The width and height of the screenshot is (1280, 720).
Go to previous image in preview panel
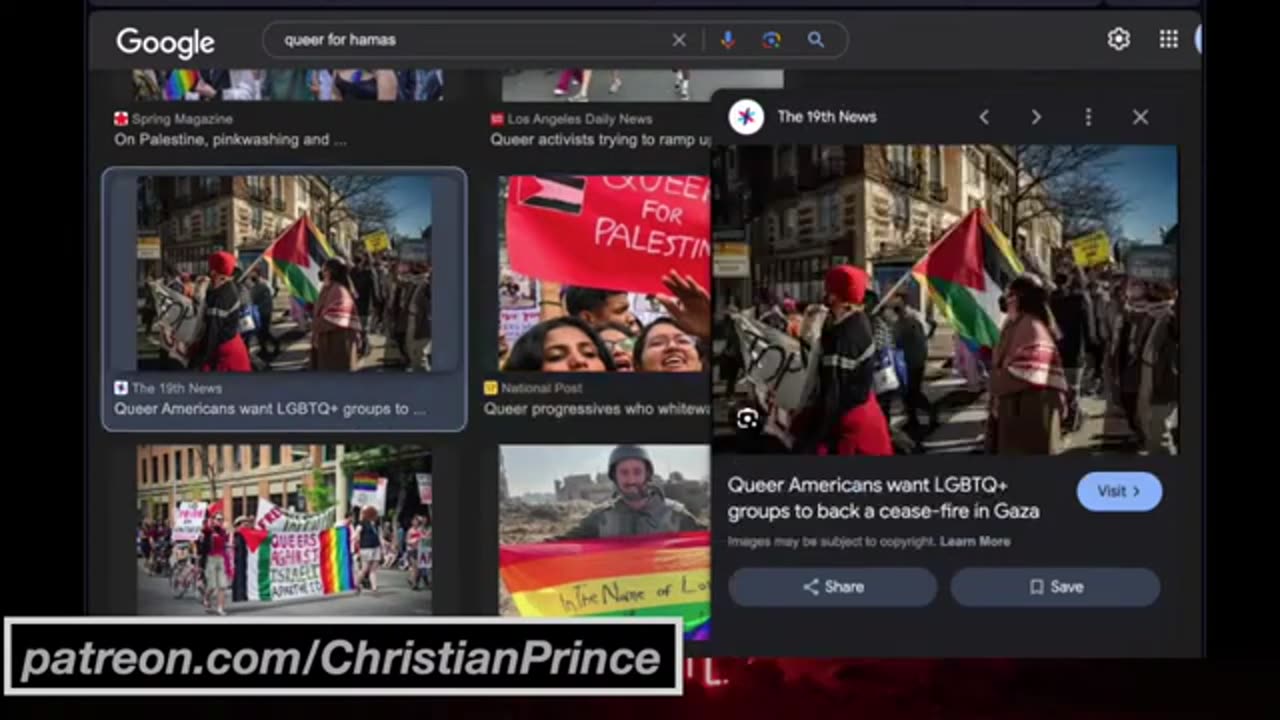click(984, 117)
